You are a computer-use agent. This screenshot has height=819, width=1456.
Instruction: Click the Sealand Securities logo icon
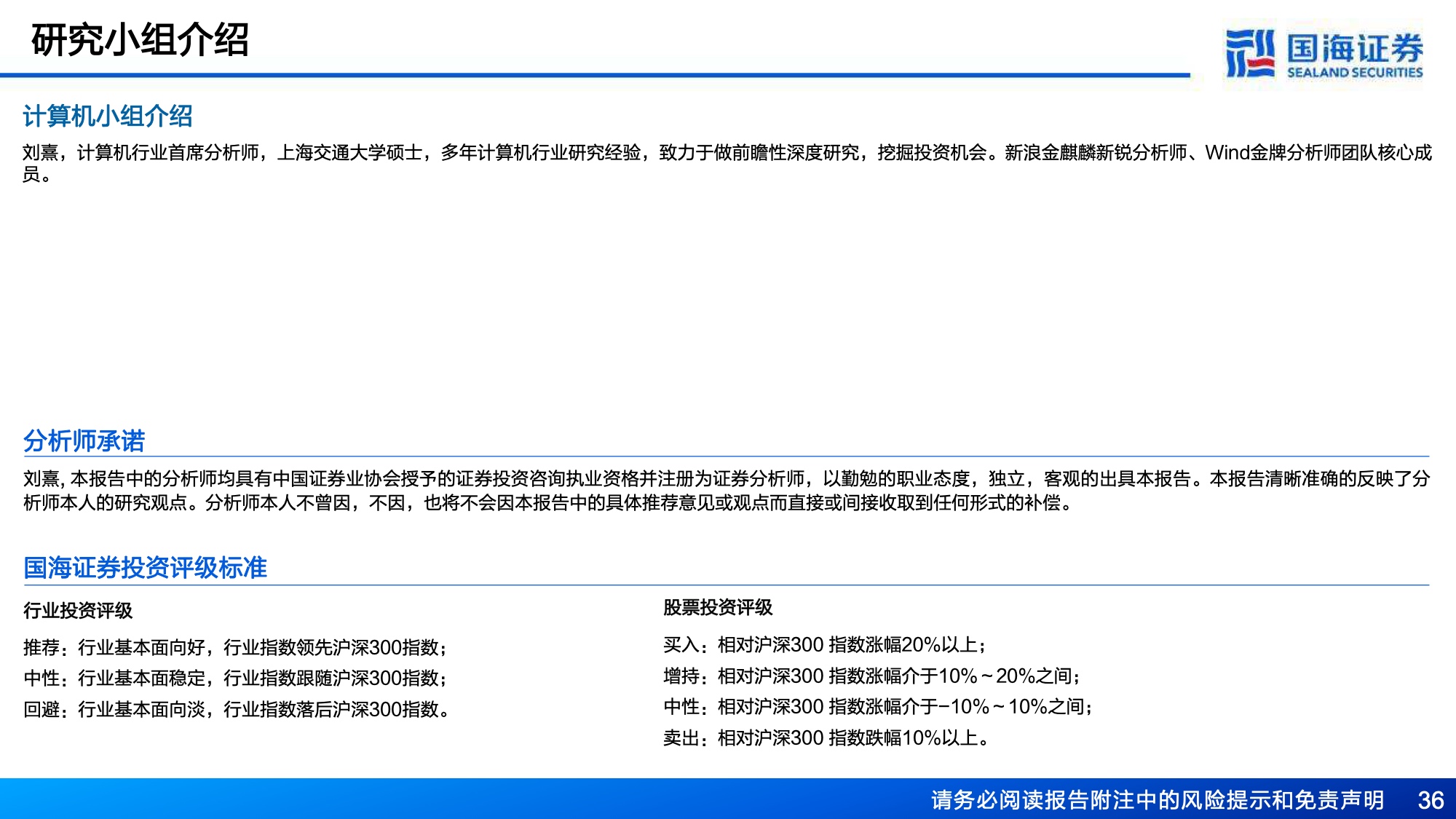click(x=1249, y=53)
